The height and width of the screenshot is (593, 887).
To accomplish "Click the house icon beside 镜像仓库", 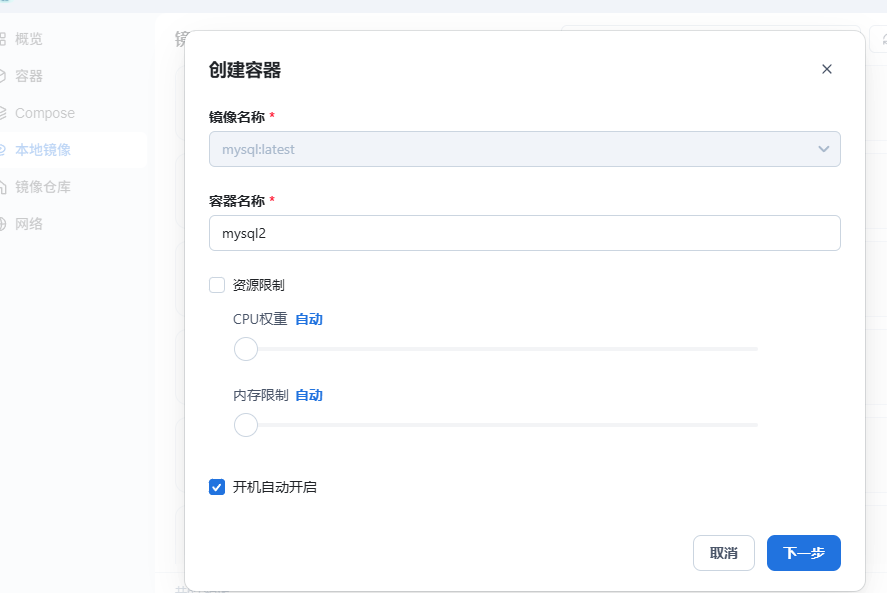I will pyautogui.click(x=3, y=187).
